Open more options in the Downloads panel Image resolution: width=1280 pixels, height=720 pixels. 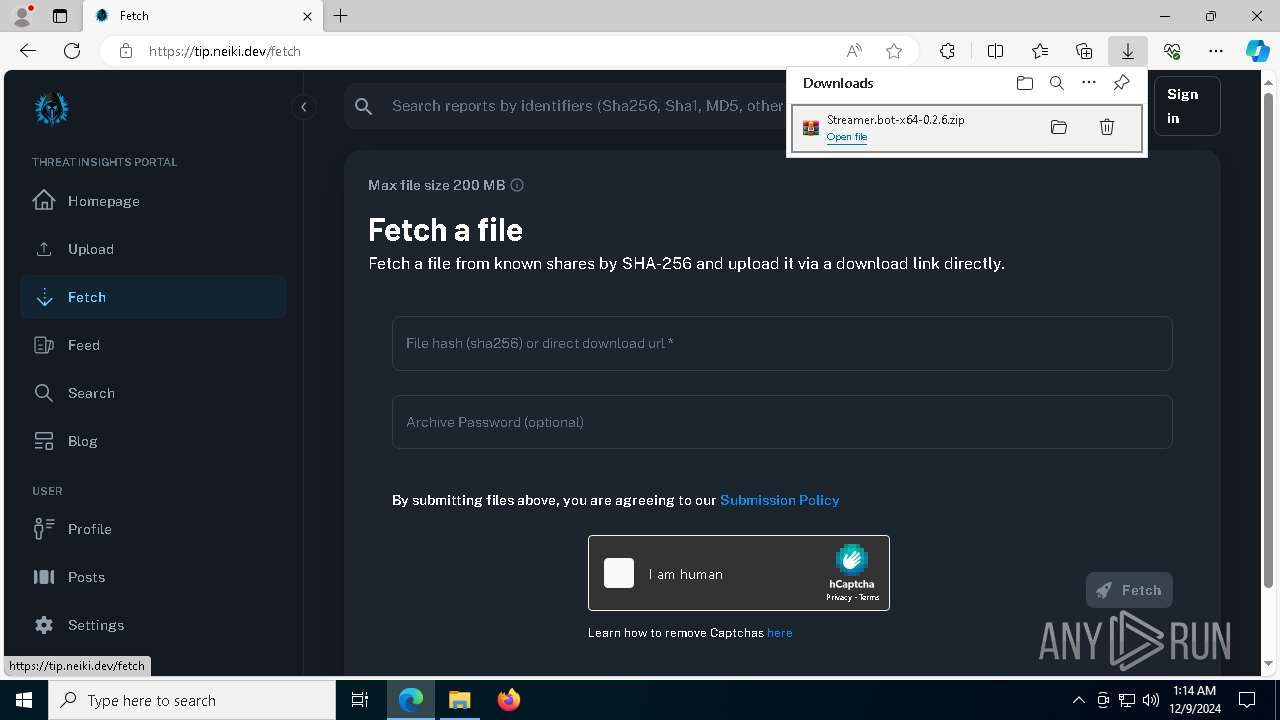(1089, 83)
